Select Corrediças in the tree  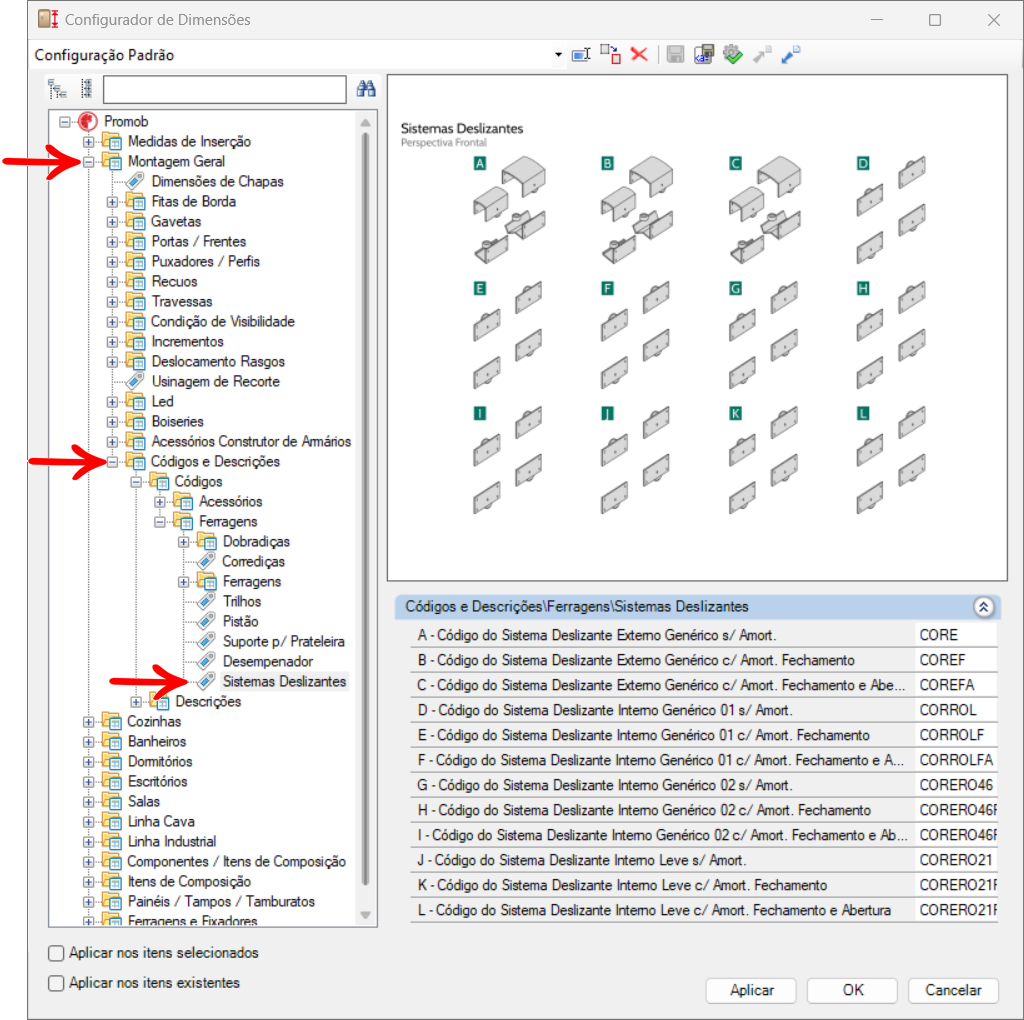click(x=253, y=561)
